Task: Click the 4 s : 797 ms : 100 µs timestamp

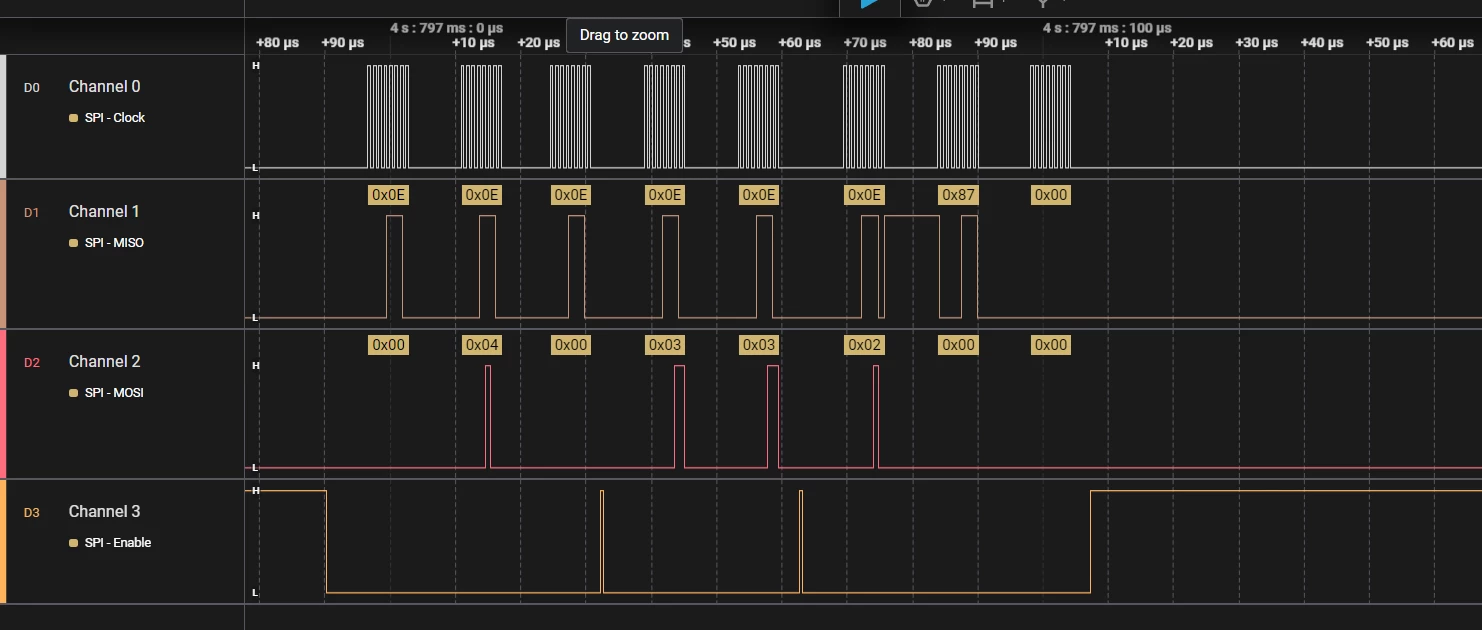Action: point(1107,28)
